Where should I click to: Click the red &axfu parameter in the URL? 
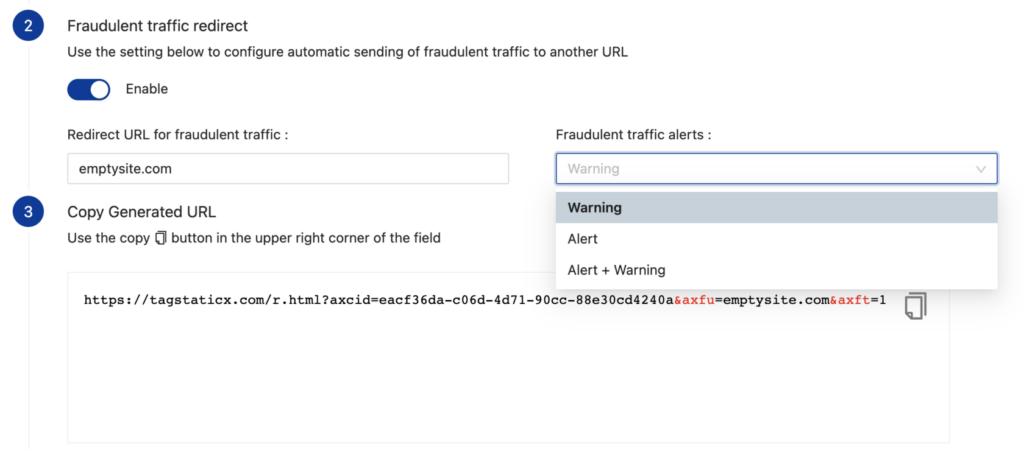693,300
